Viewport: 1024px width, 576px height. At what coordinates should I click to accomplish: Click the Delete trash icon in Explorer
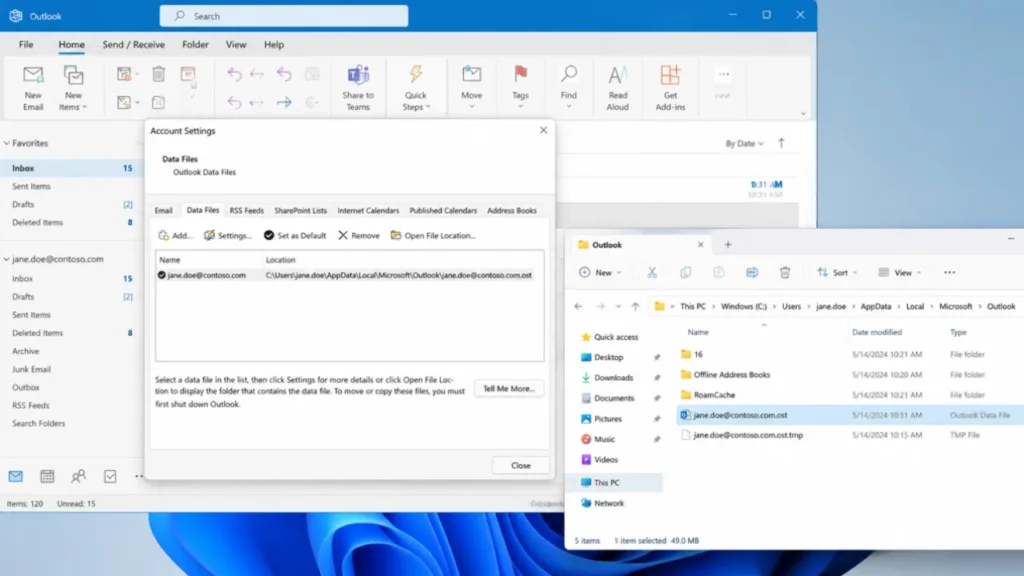point(785,272)
